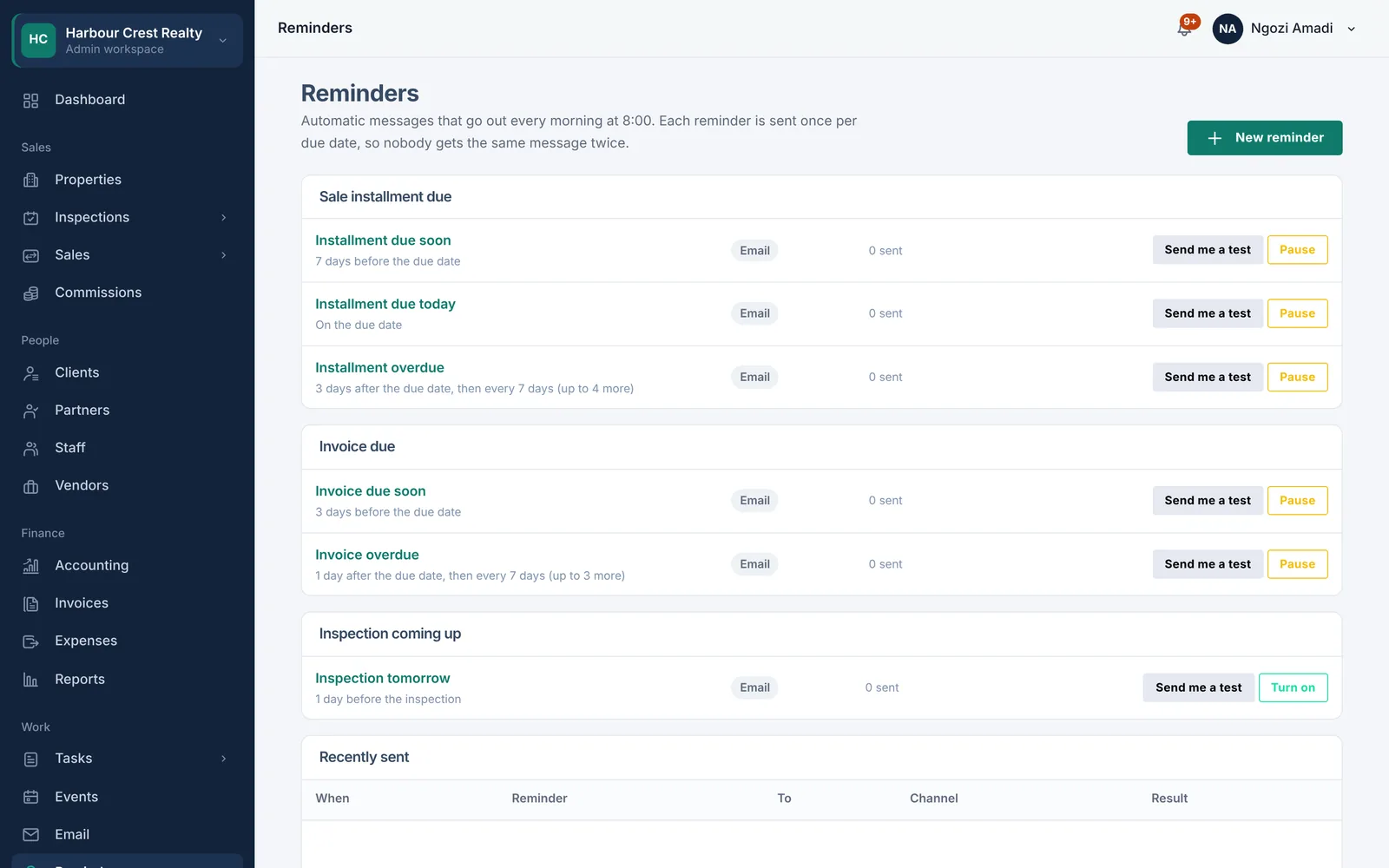Go to Sales in the sidebar
The width and height of the screenshot is (1389, 868).
click(72, 255)
